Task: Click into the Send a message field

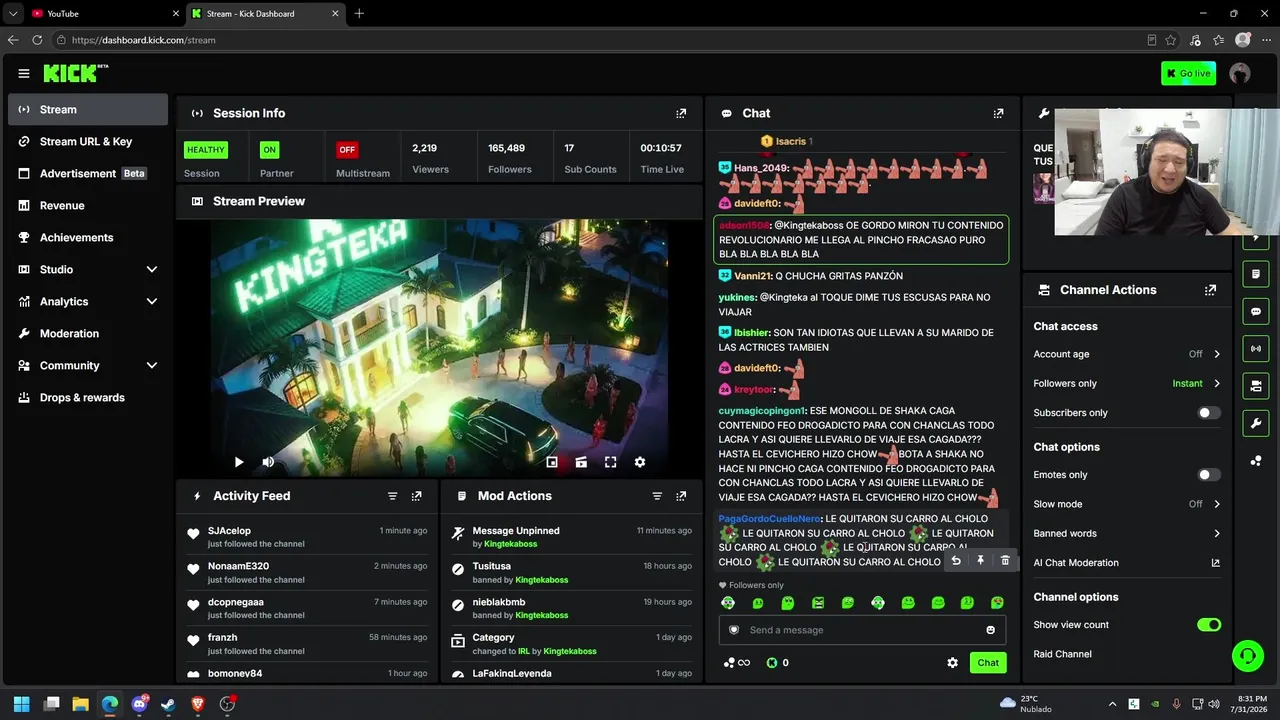Action: tap(863, 630)
